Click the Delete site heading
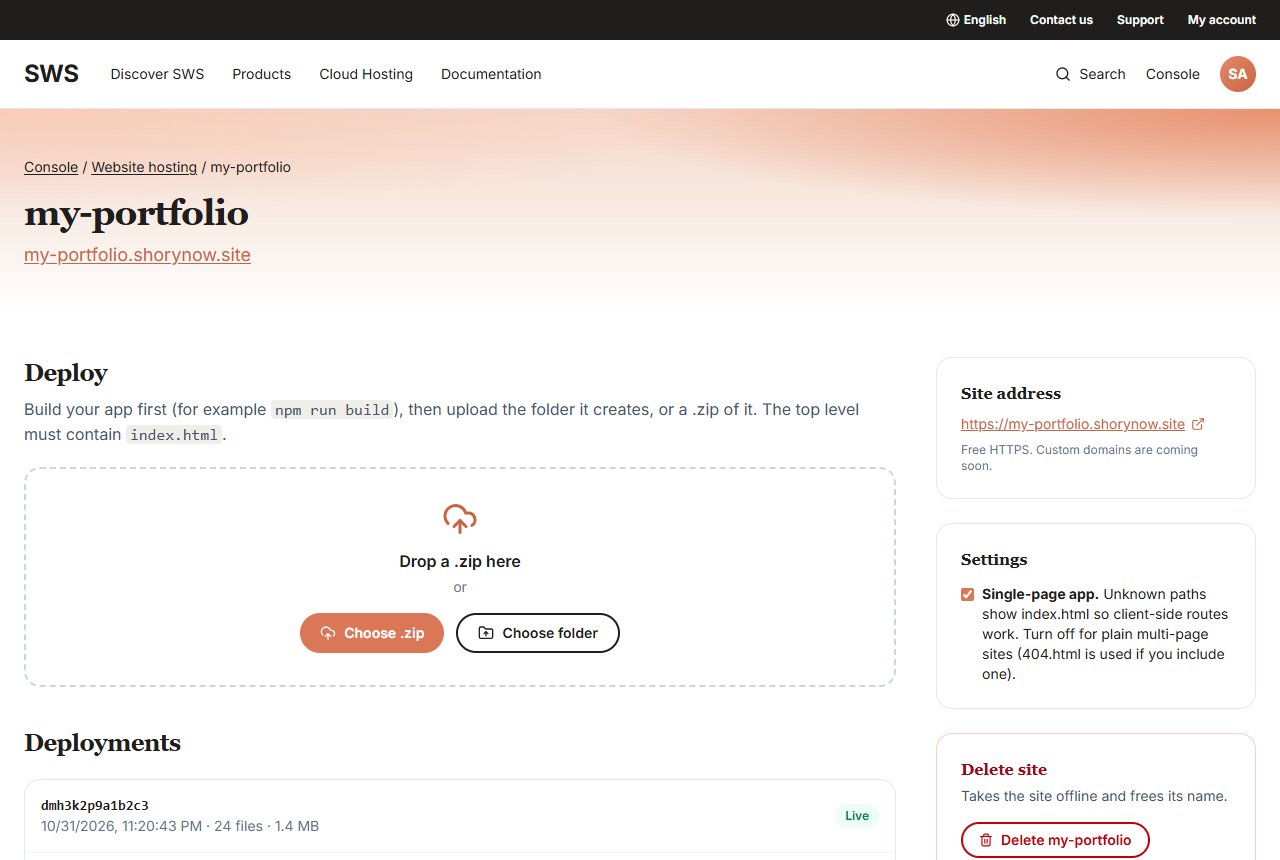The height and width of the screenshot is (860, 1280). (1004, 769)
